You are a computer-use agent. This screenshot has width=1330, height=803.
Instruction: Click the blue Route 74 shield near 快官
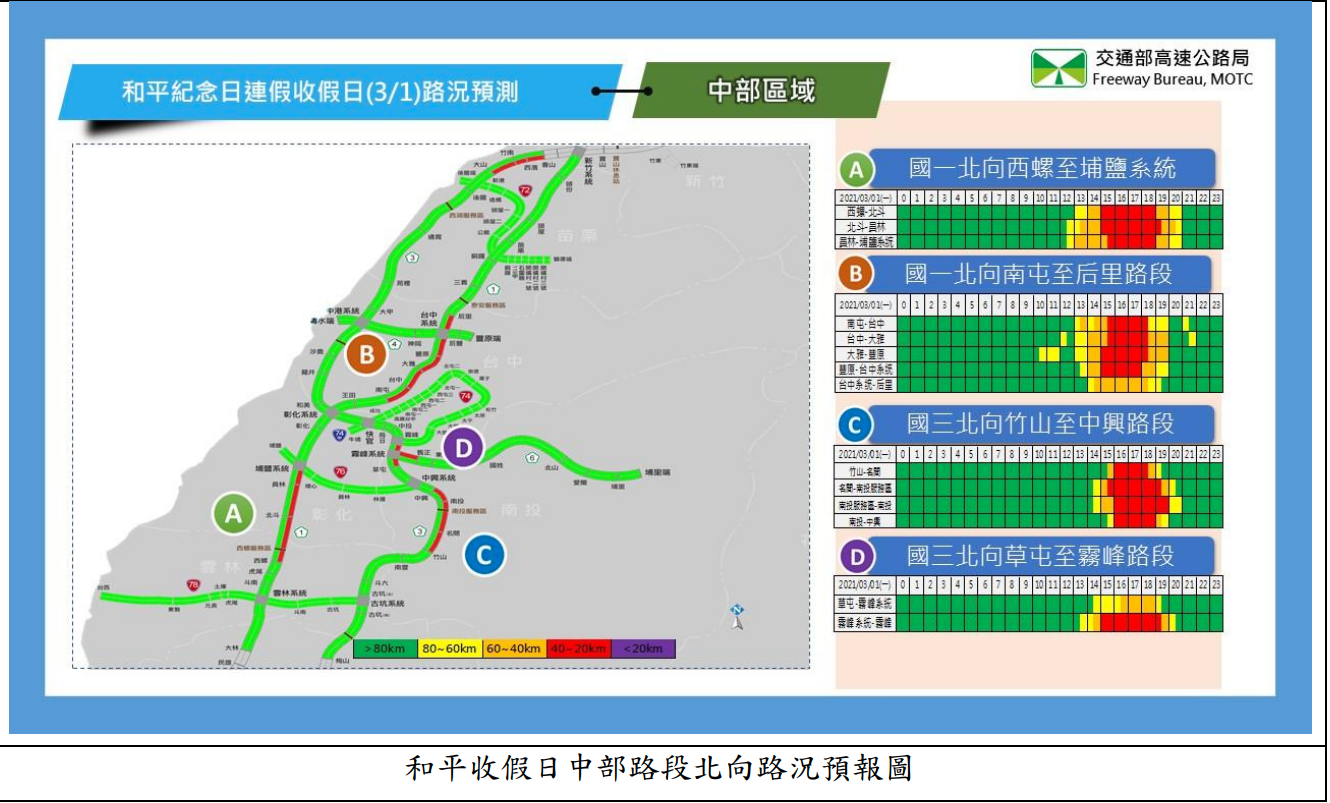(x=341, y=435)
